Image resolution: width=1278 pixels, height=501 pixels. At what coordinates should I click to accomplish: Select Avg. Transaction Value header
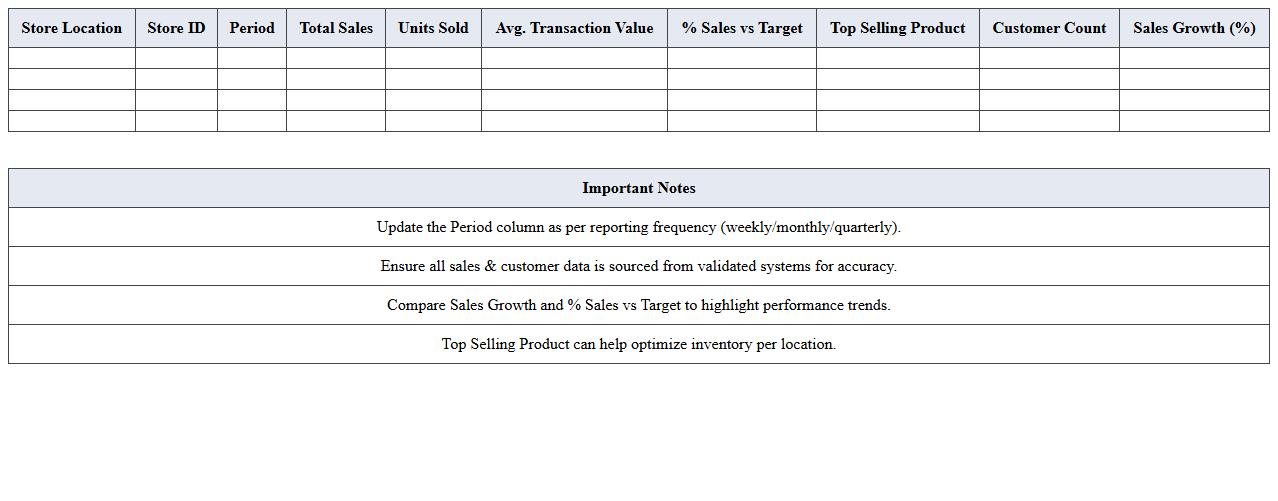click(574, 28)
